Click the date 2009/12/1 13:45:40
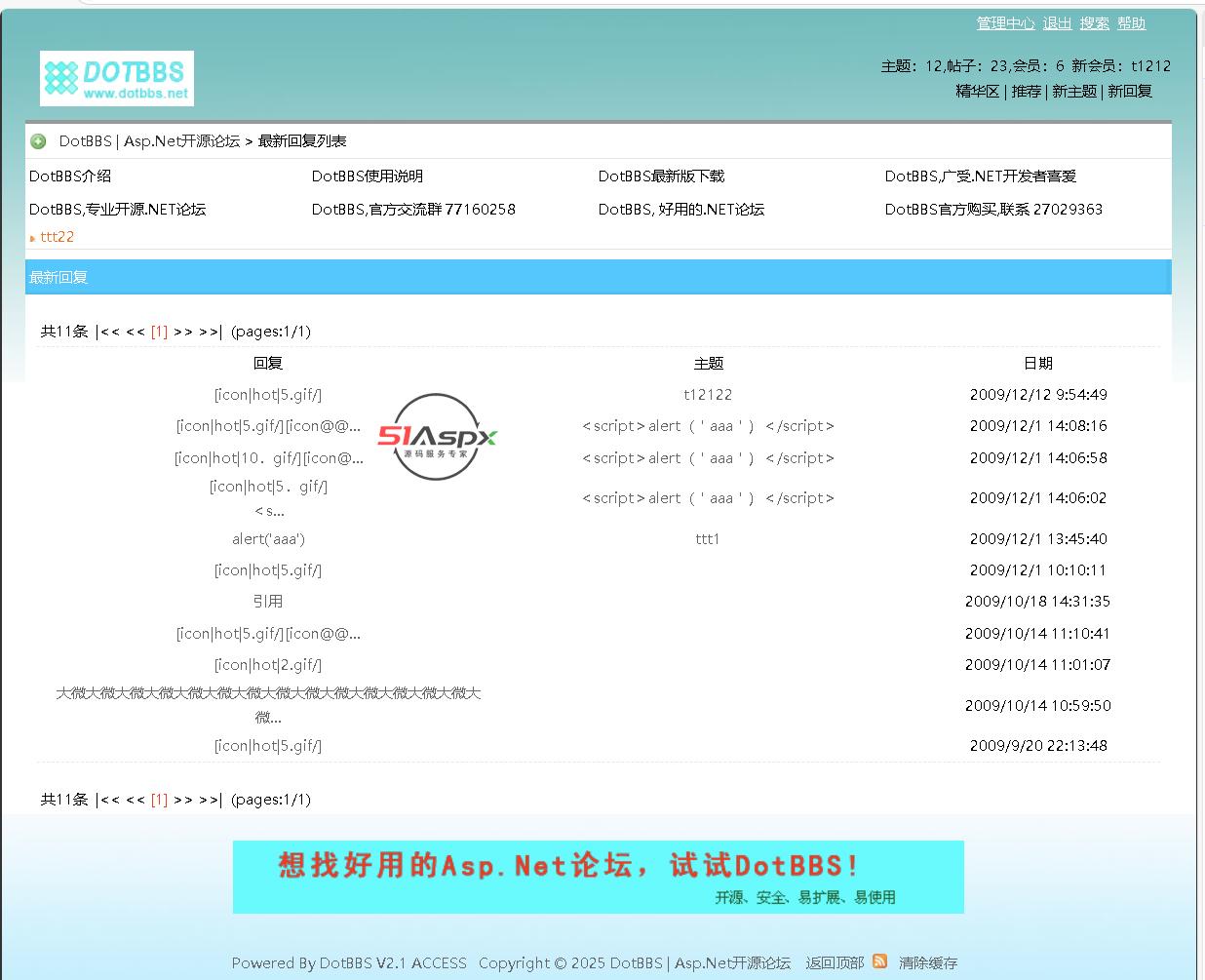 1038,539
